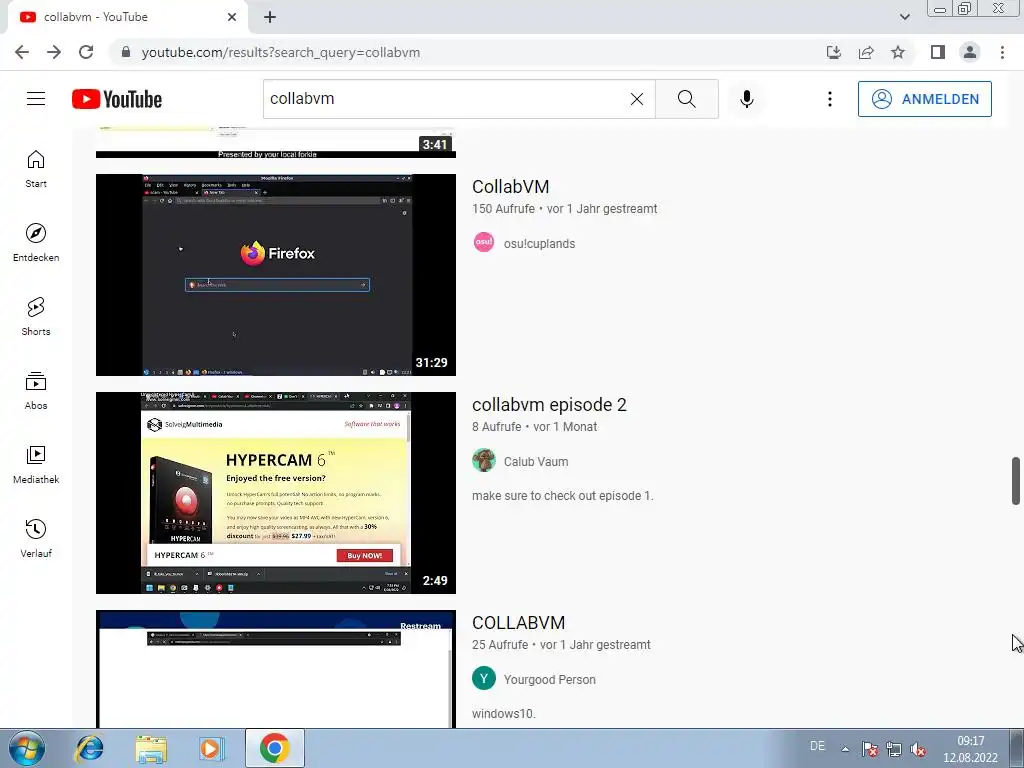
Task: Click Yourgood Person channel avatar
Action: pos(484,679)
